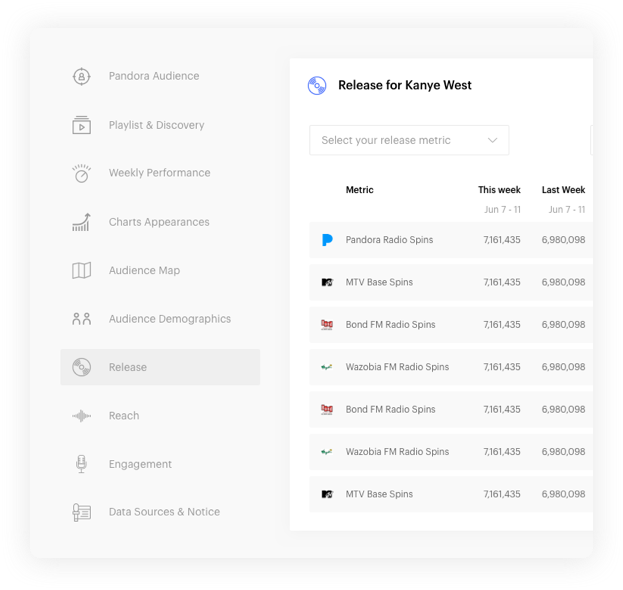This screenshot has width=623, height=590.
Task: Click the Playlist & Discovery play icon
Action: (81, 125)
